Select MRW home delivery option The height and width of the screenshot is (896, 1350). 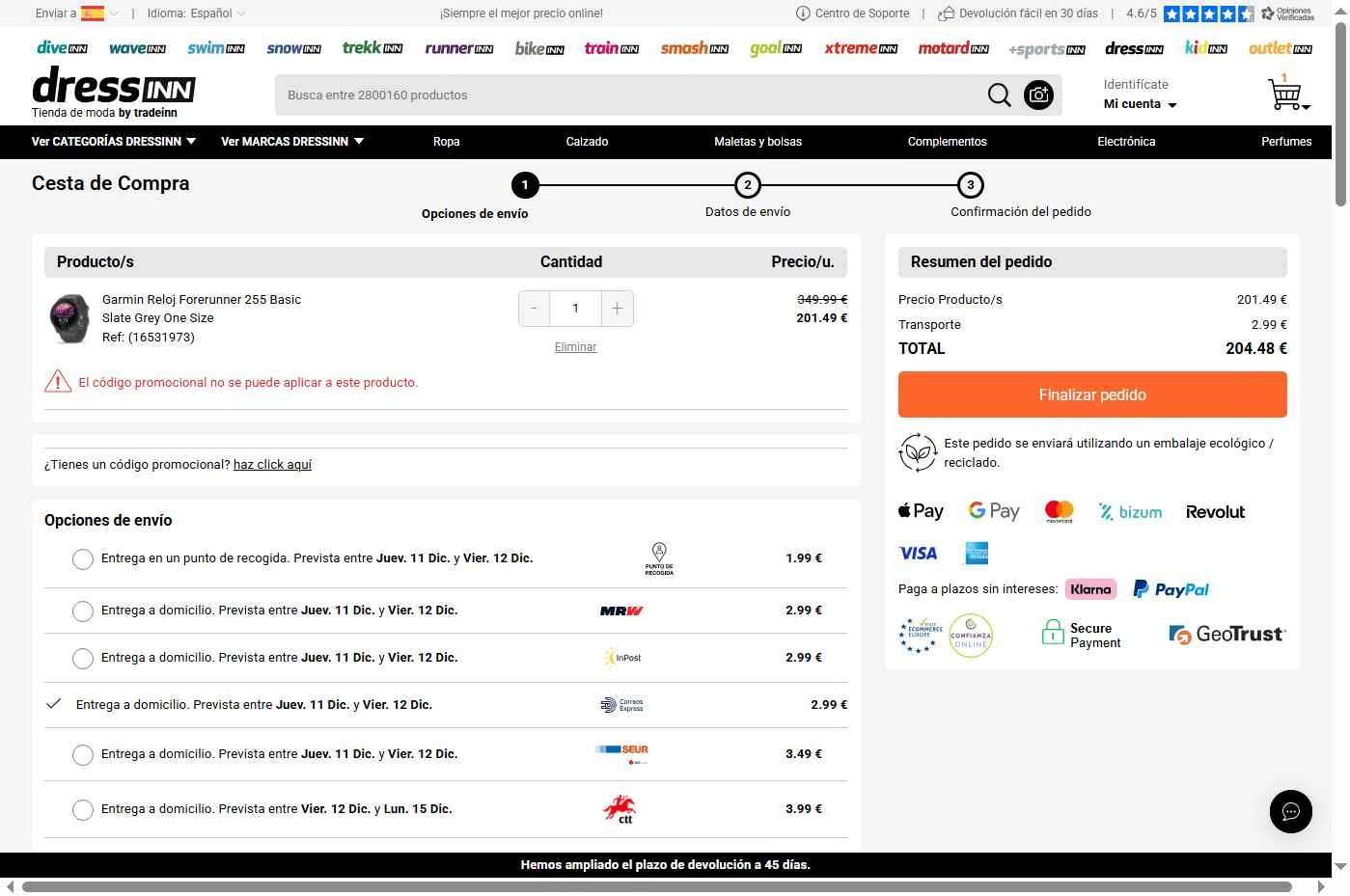pos(83,611)
